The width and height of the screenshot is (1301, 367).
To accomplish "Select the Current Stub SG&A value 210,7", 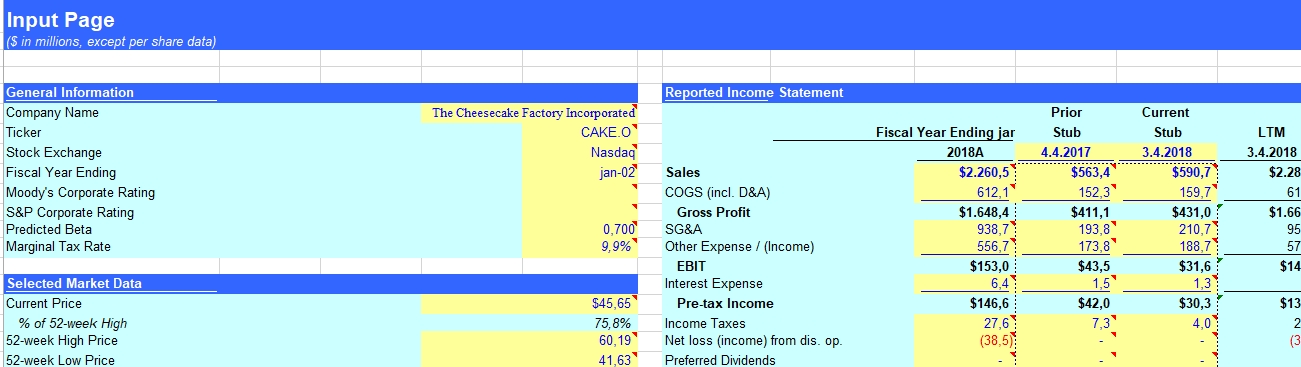I will tap(1167, 230).
